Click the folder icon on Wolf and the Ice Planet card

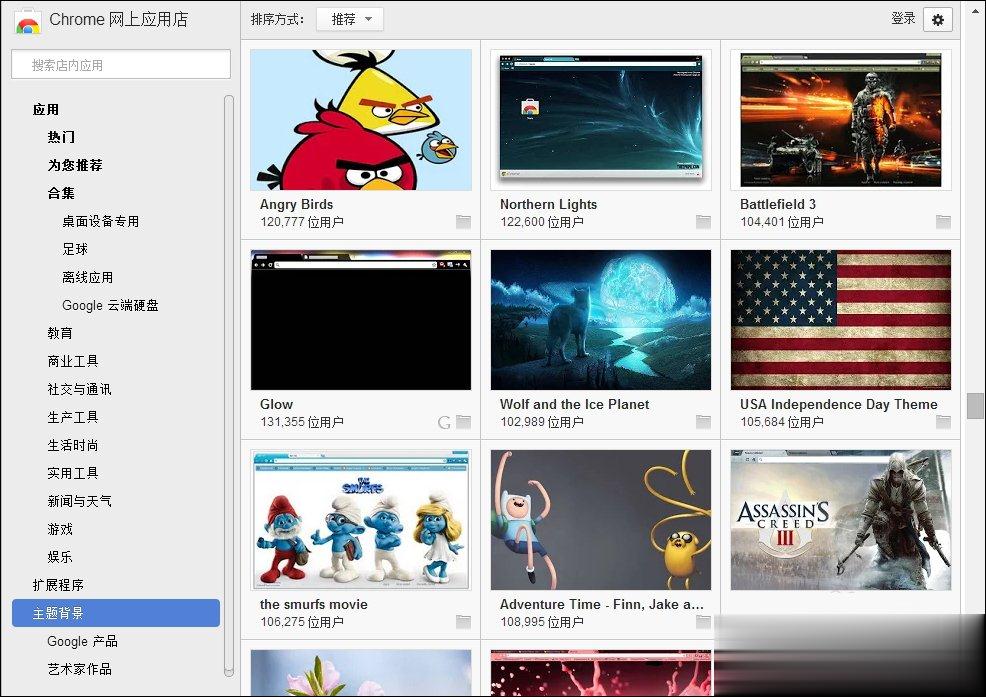(x=704, y=421)
